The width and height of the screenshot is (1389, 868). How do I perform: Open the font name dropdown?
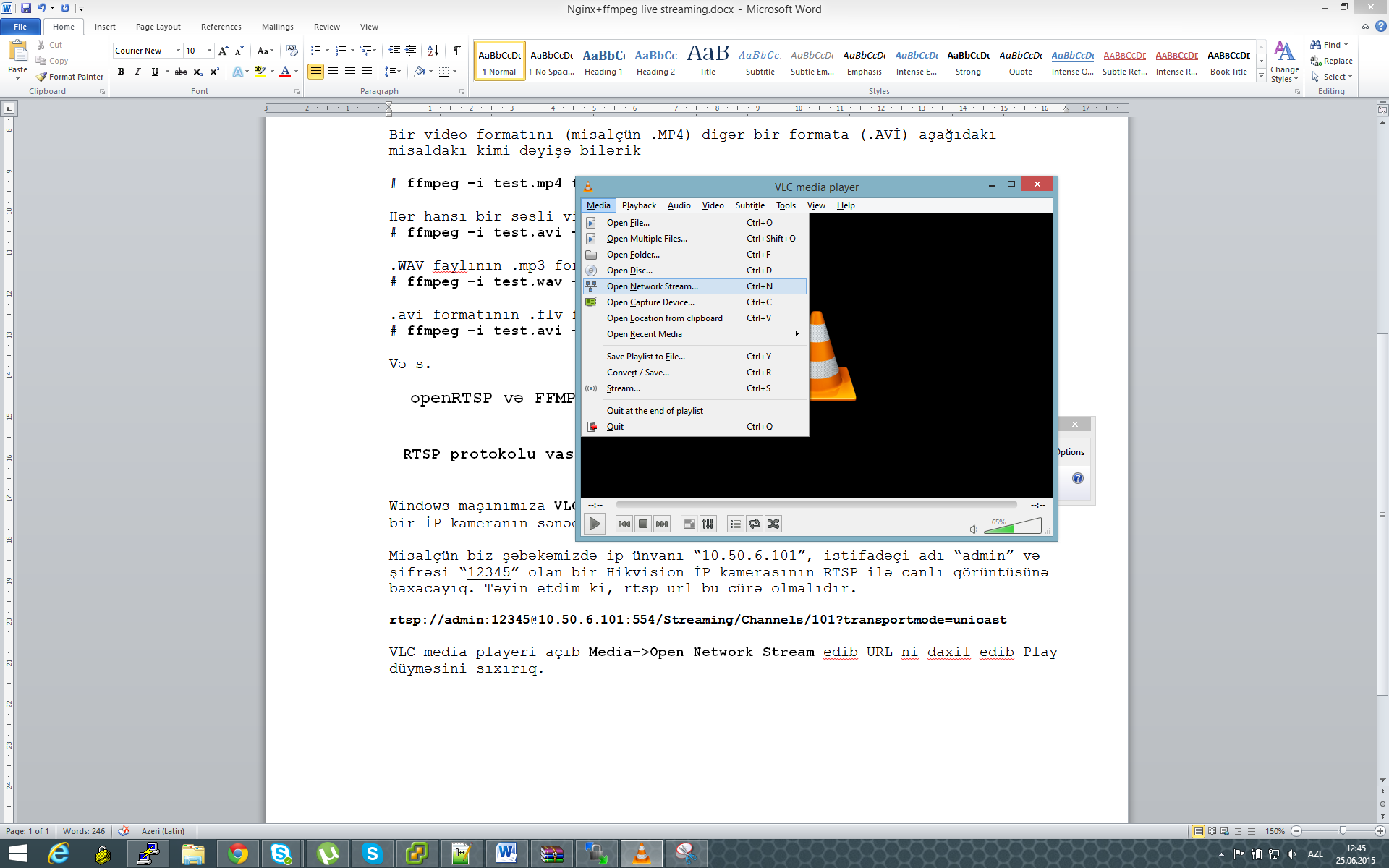coord(178,51)
